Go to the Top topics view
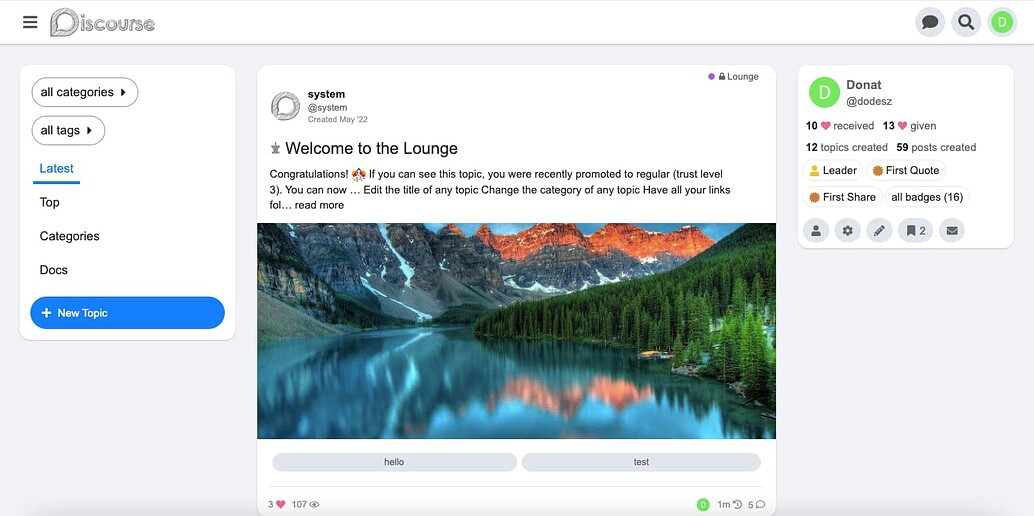 (x=49, y=203)
